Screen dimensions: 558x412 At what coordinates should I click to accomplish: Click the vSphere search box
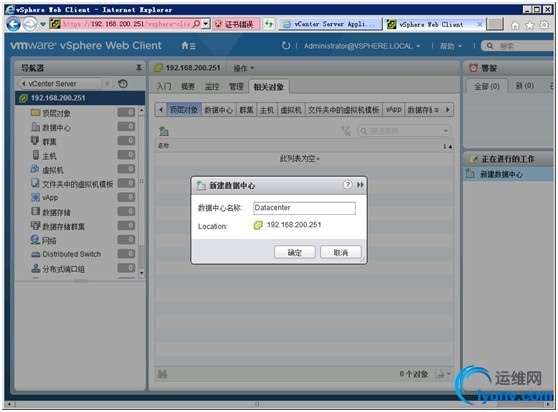point(518,46)
